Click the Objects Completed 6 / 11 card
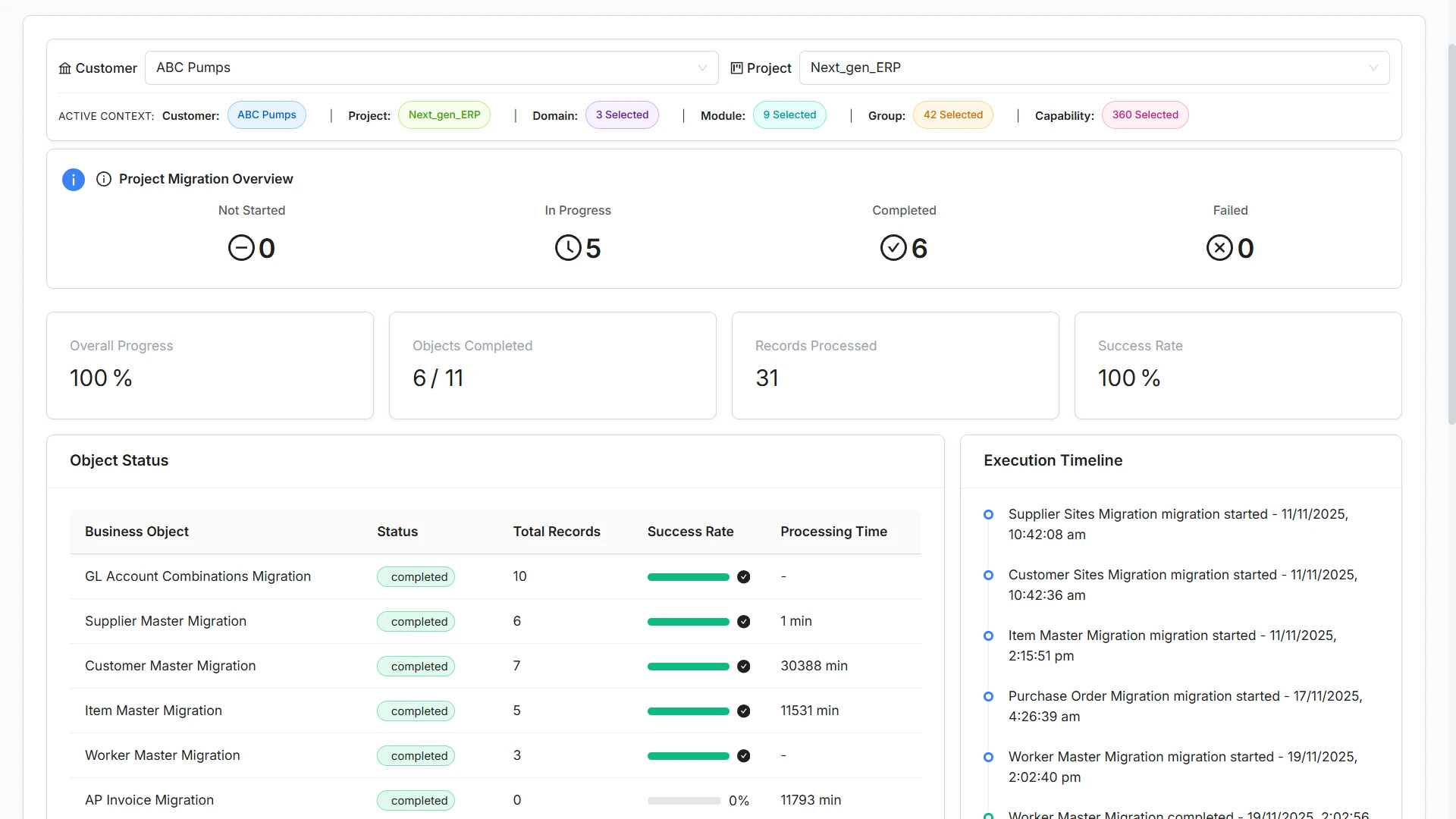 (553, 366)
